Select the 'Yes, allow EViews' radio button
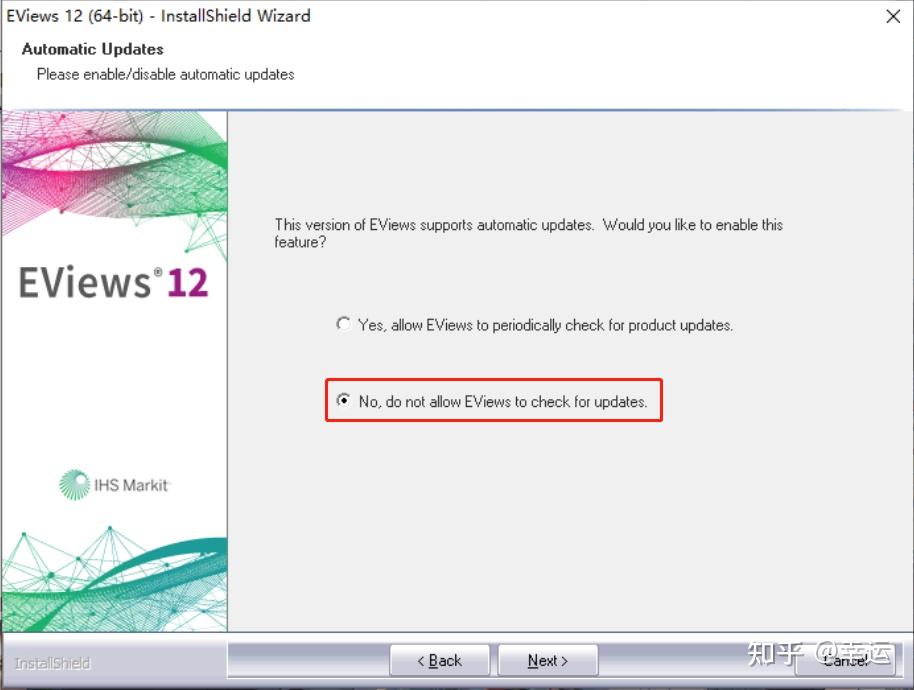The height and width of the screenshot is (690, 914). point(343,323)
